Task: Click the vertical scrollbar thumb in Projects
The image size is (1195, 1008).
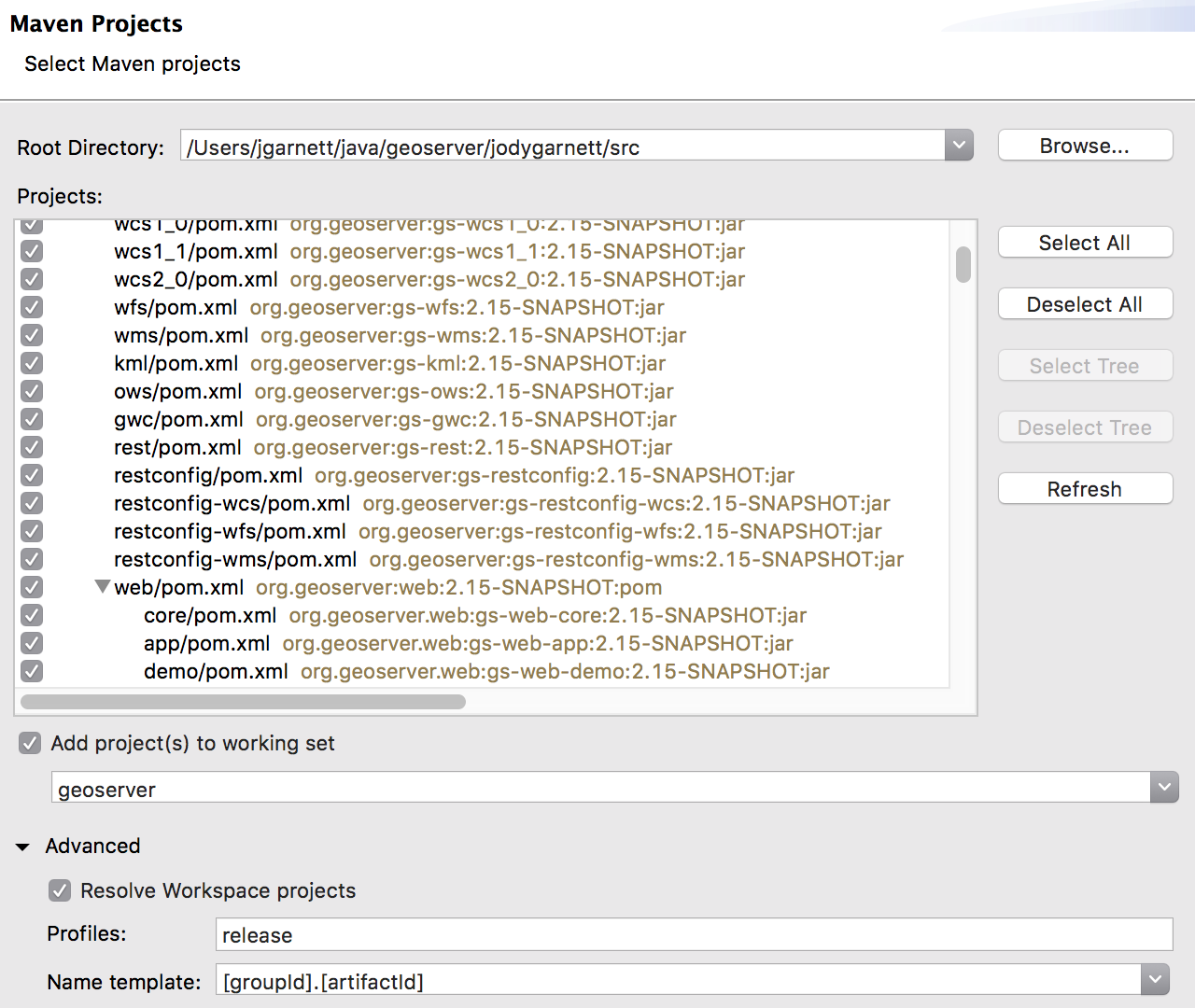Action: pos(963,264)
